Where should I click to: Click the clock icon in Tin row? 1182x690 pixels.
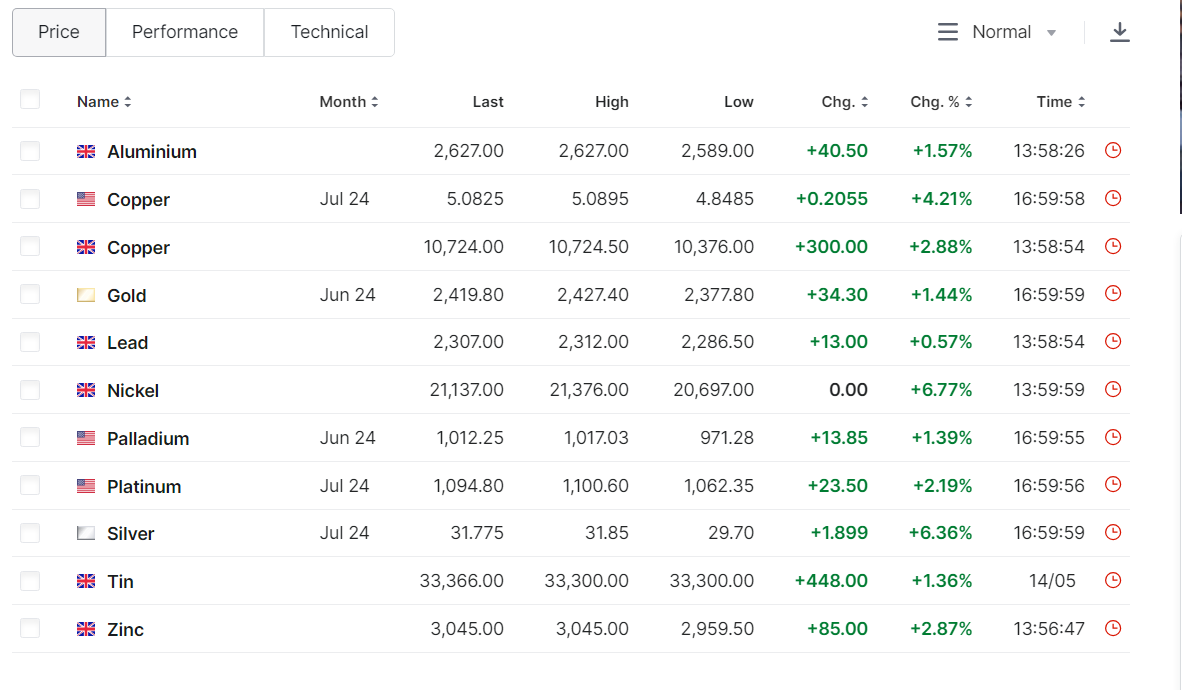[1113, 581]
